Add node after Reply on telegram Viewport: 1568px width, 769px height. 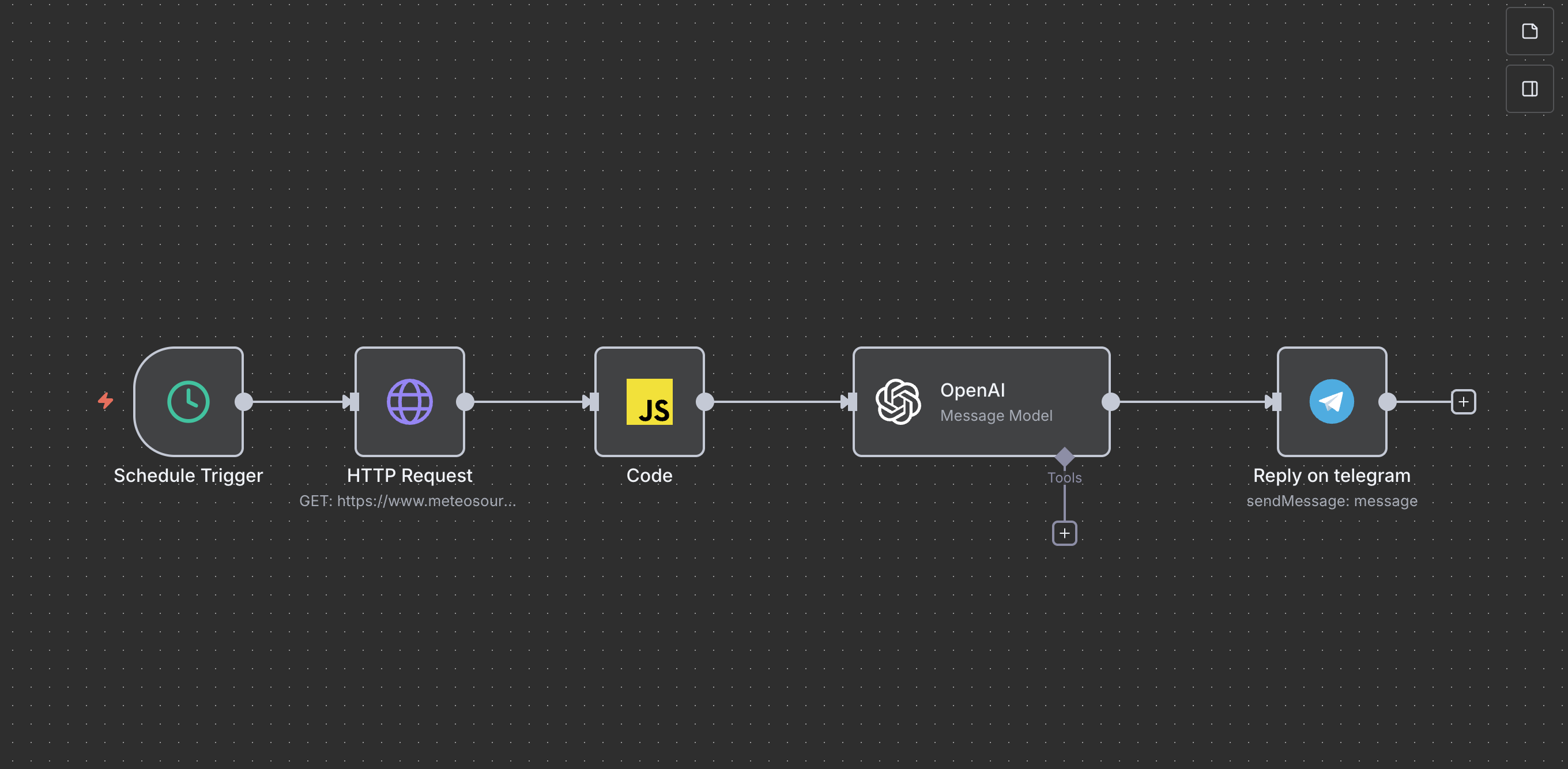[x=1463, y=402]
